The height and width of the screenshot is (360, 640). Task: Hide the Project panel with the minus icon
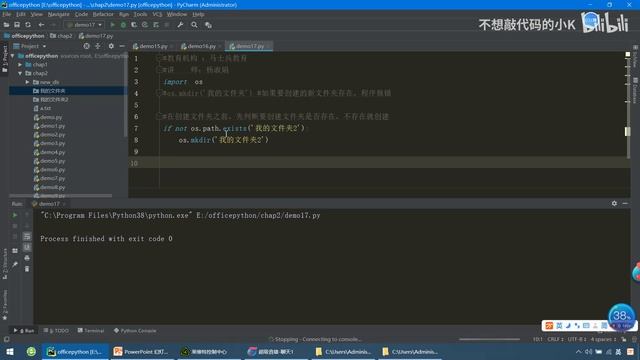click(x=122, y=46)
